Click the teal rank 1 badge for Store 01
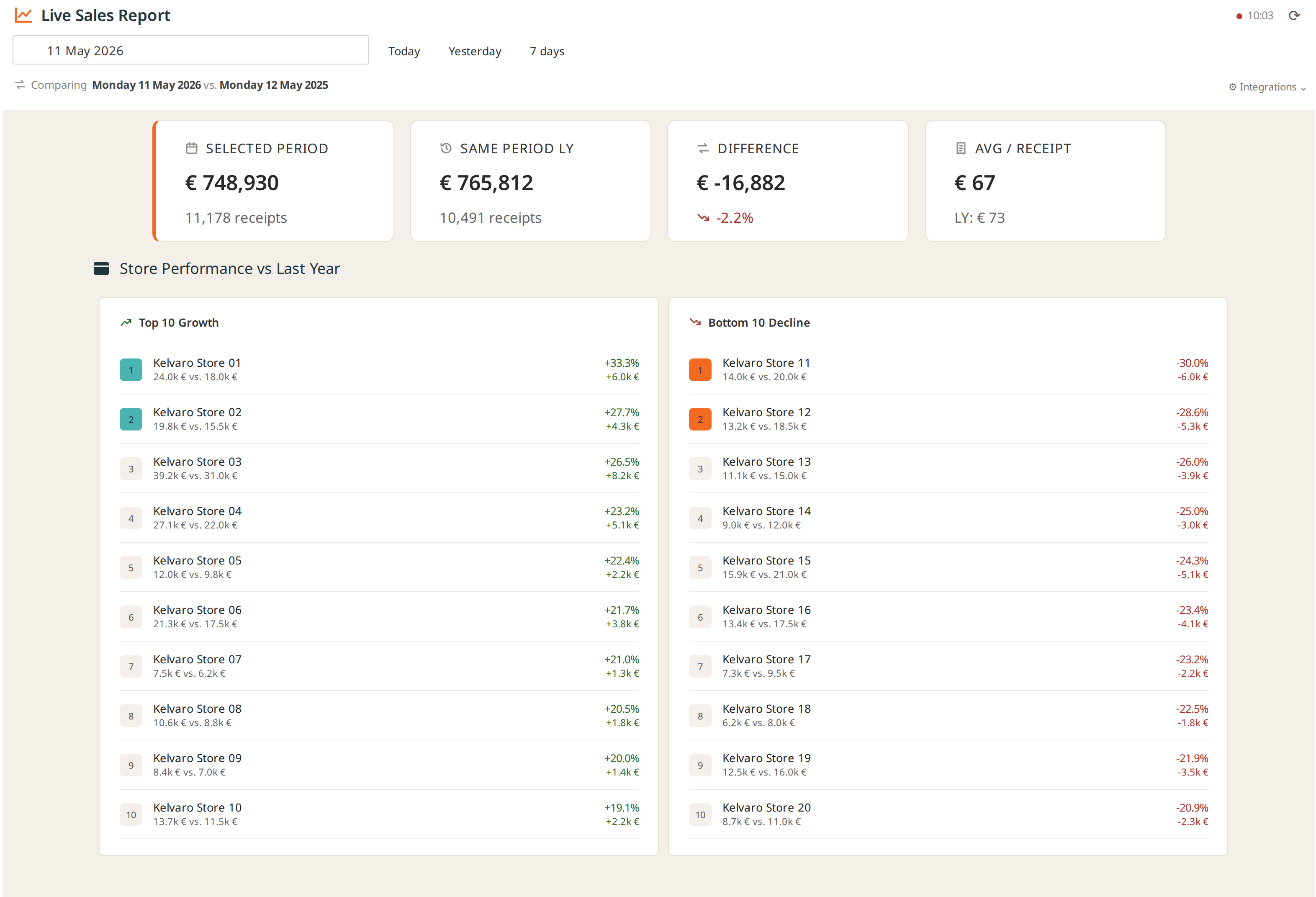Image resolution: width=1316 pixels, height=897 pixels. coord(131,370)
